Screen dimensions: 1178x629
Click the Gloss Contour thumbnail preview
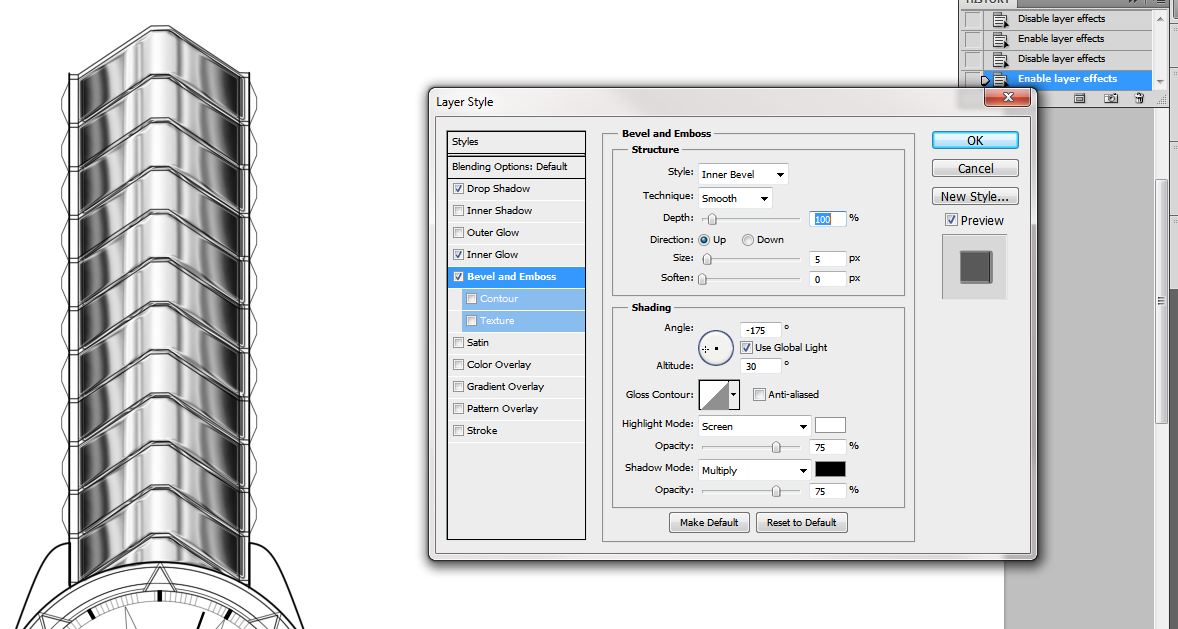(712, 395)
